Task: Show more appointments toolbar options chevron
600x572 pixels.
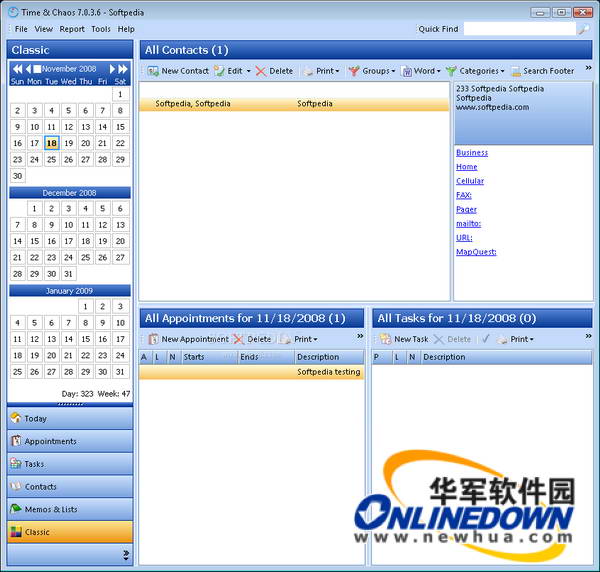Action: [360, 336]
